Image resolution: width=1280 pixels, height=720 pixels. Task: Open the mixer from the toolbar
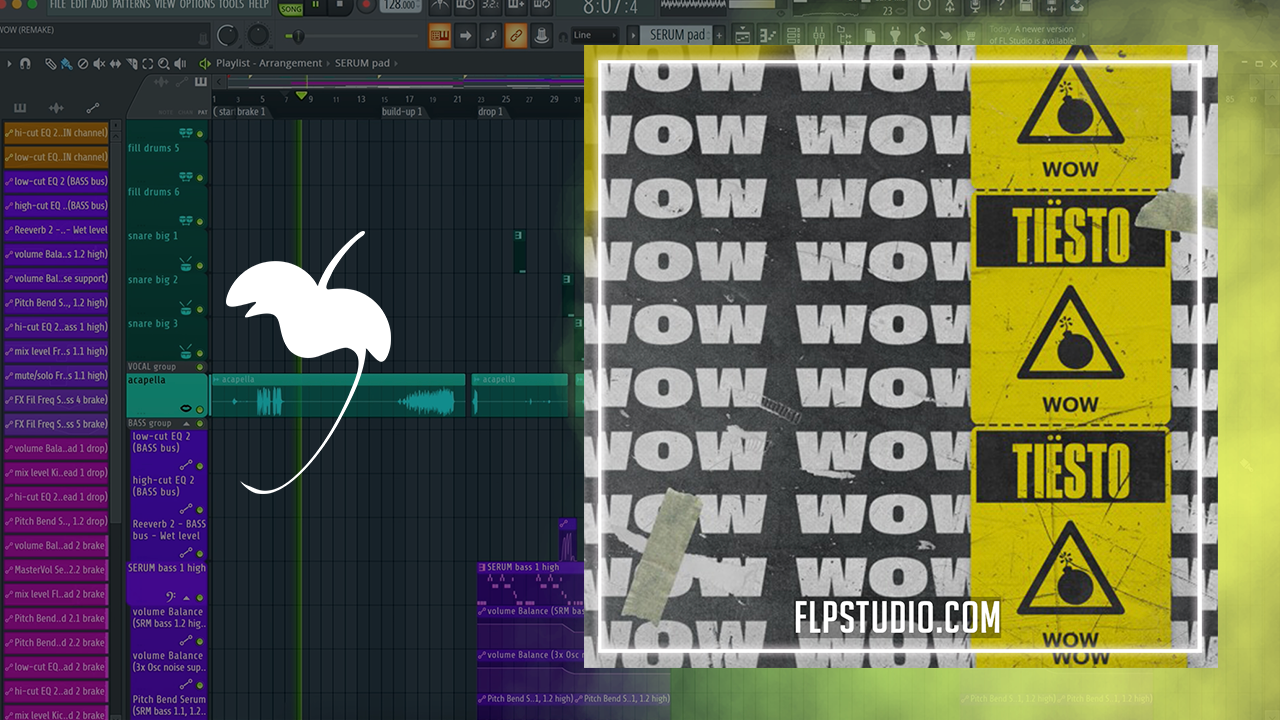coord(819,36)
